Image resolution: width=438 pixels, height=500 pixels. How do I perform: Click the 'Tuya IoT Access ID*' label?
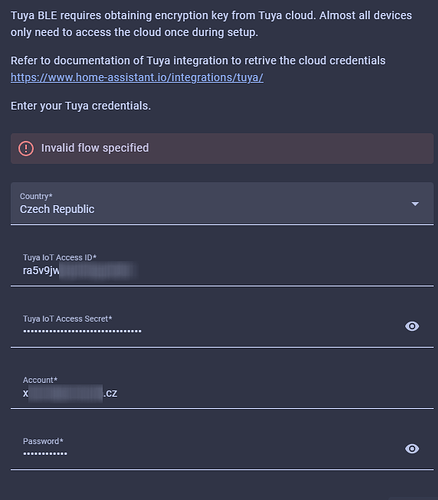(60, 257)
